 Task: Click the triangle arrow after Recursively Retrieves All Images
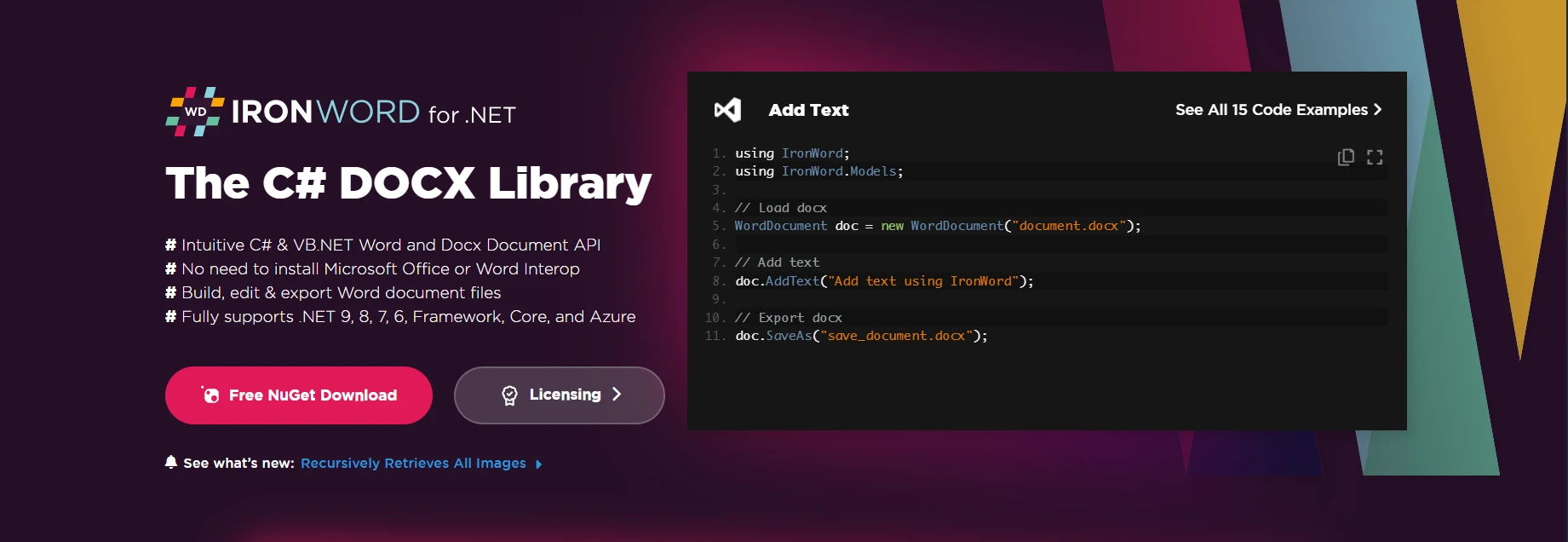(538, 464)
